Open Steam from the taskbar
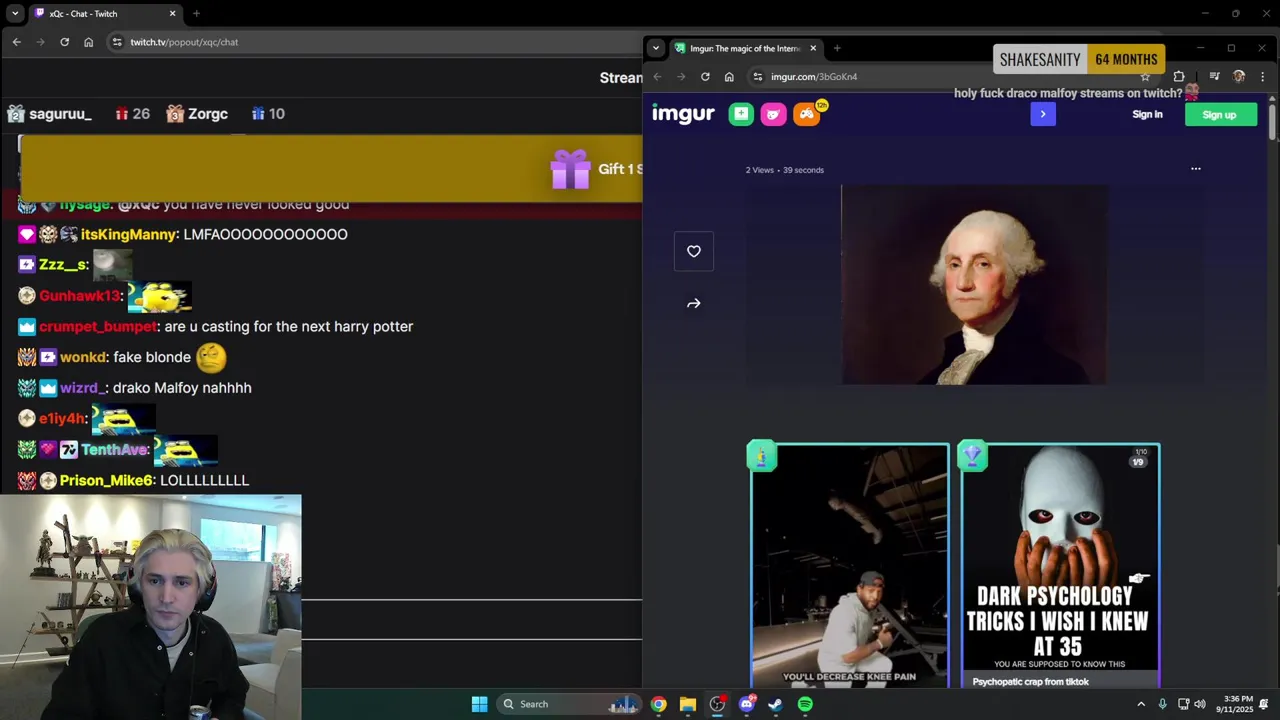Screen dimensions: 1280x720 pyautogui.click(x=775, y=704)
